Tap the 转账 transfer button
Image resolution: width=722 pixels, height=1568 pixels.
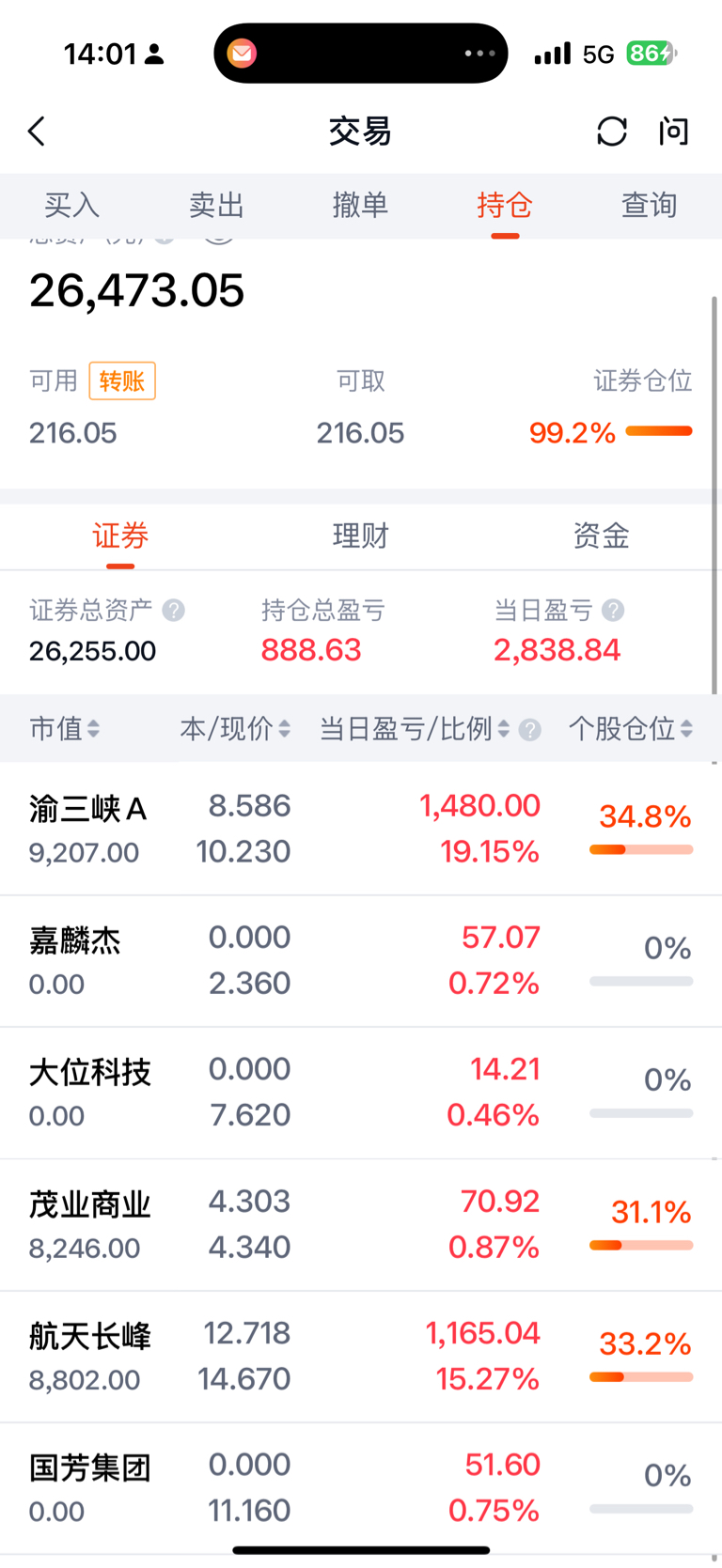coord(122,380)
